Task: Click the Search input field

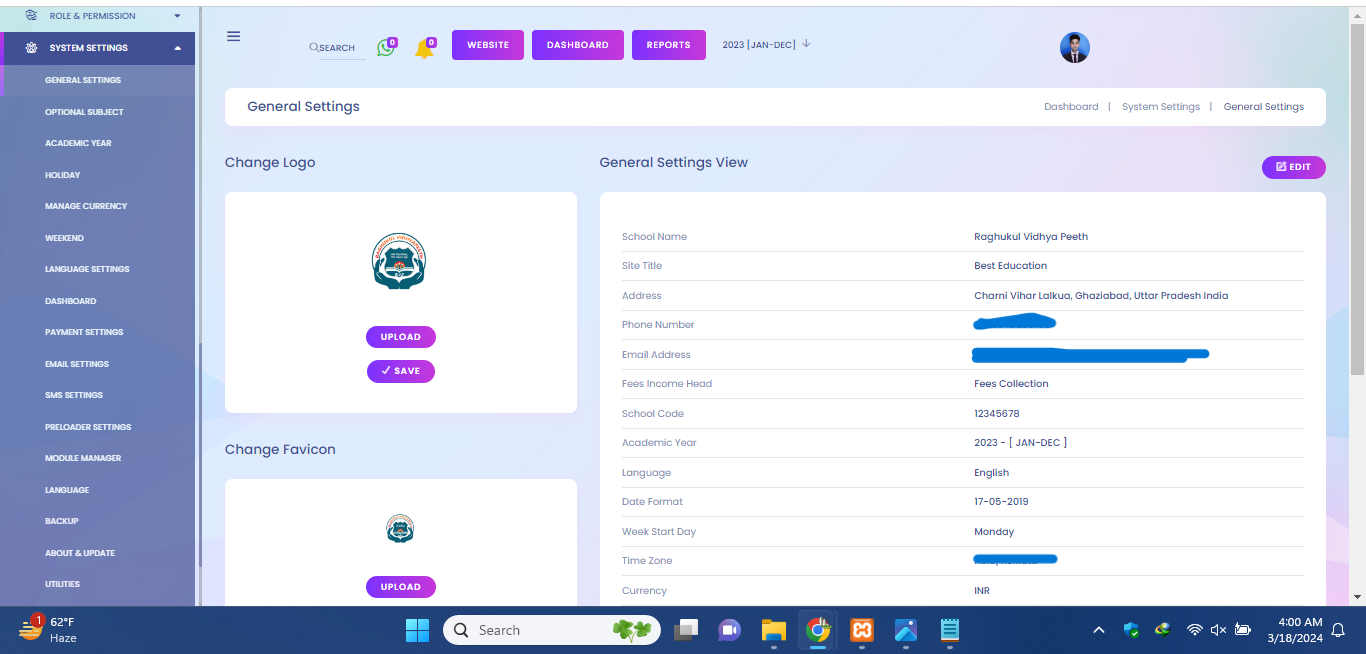Action: [x=338, y=48]
